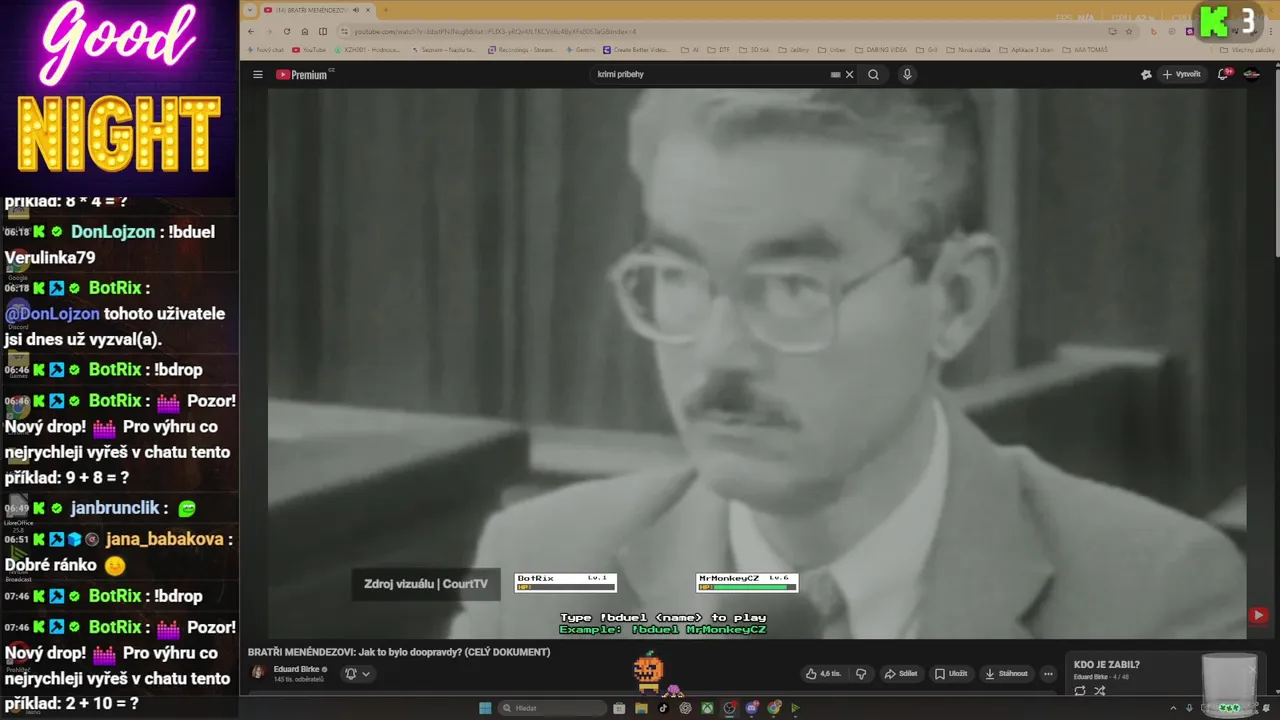Viewport: 1280px width, 720px height.
Task: Show hidden system tray icons chevron
Action: click(x=1174, y=708)
